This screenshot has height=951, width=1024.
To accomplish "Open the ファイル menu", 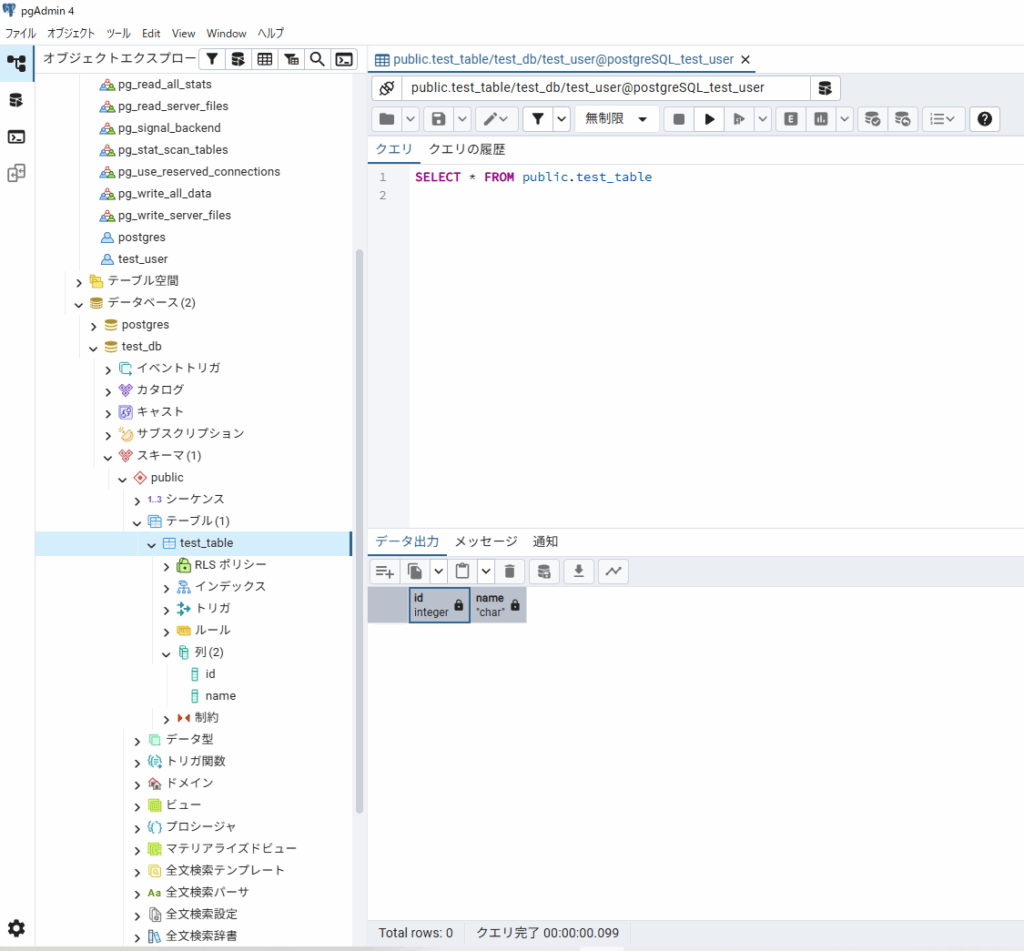I will 20,33.
